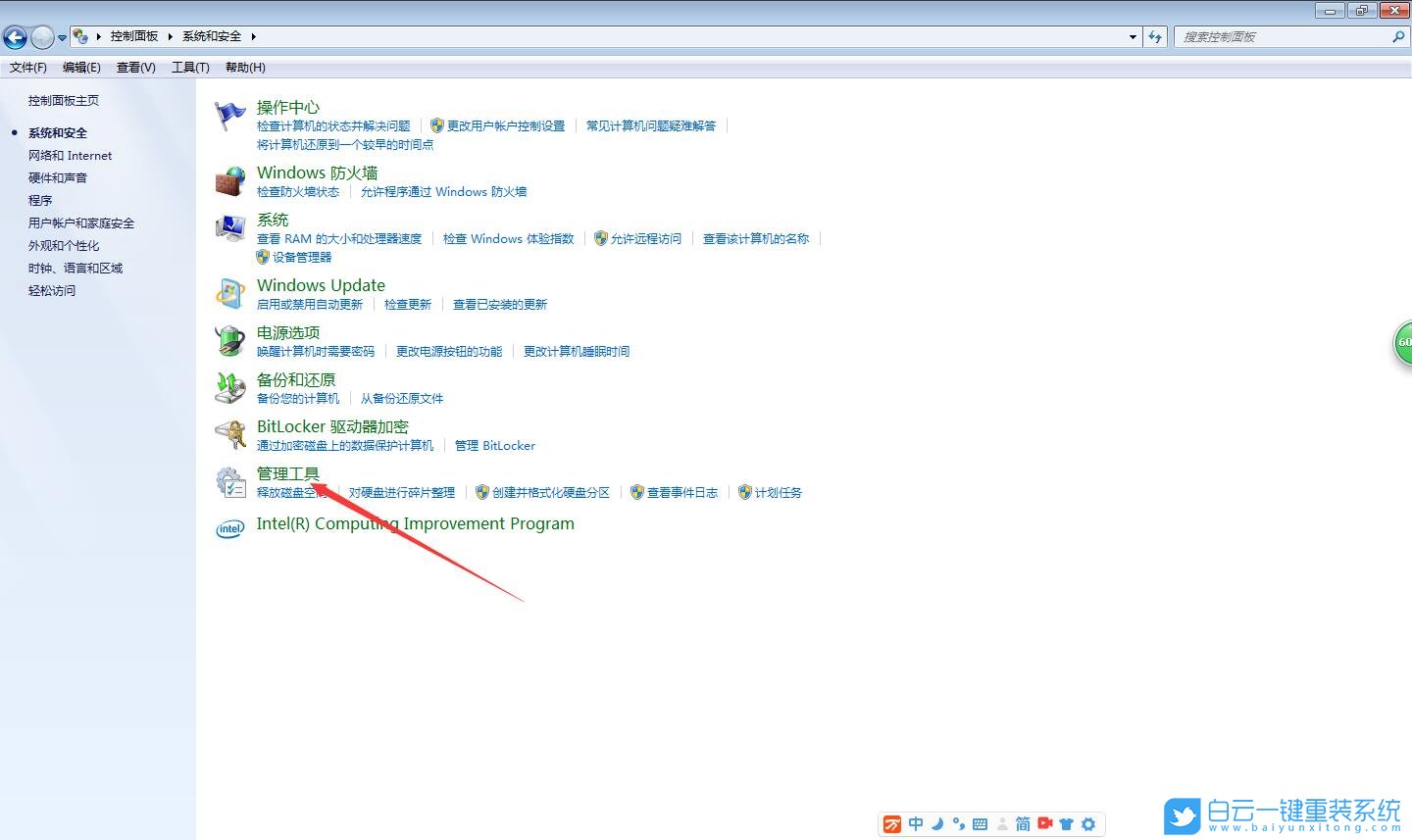Expand the breadcrumb arrow after 系统和安全
1412x840 pixels.
coord(253,35)
